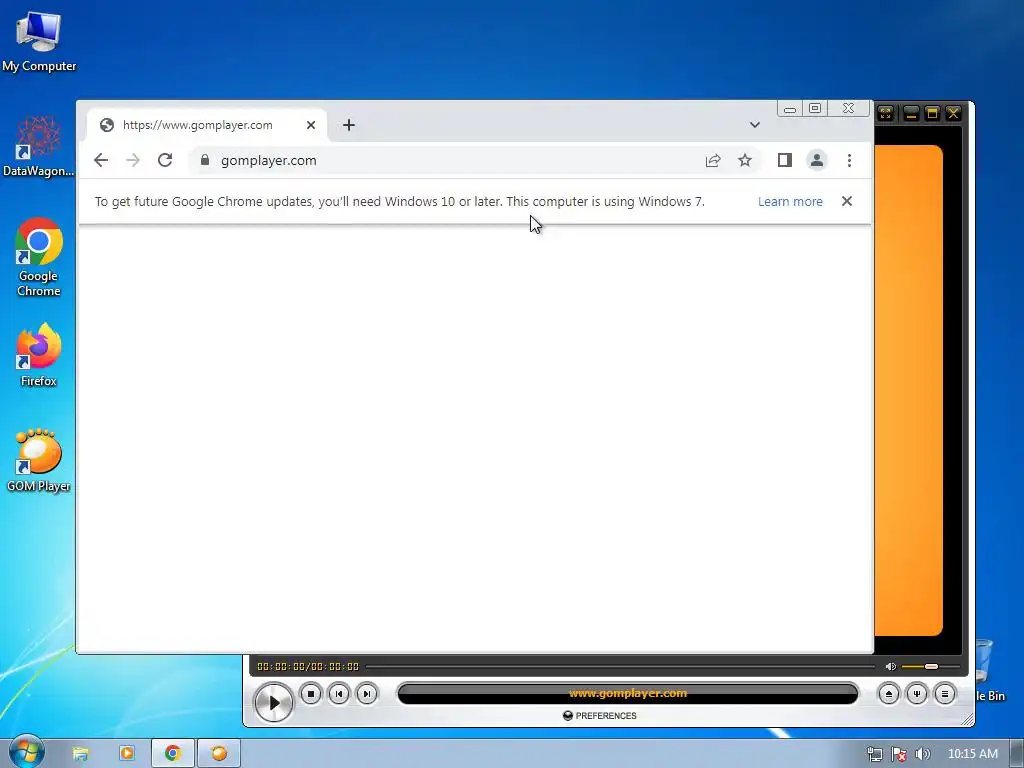Image resolution: width=1024 pixels, height=768 pixels.
Task: Open the Learn more link
Action: 790,202
